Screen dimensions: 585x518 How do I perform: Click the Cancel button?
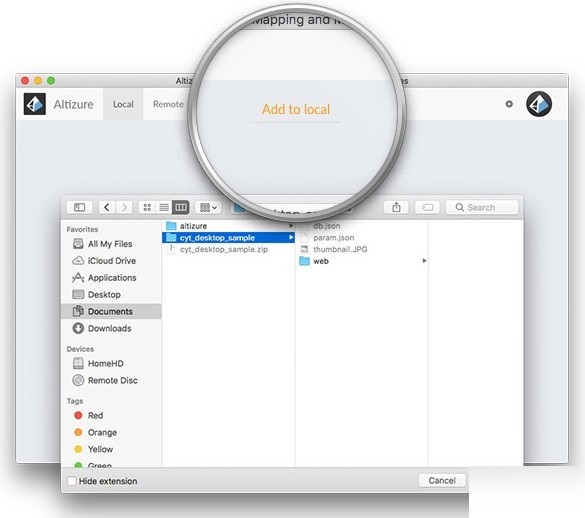tap(442, 480)
